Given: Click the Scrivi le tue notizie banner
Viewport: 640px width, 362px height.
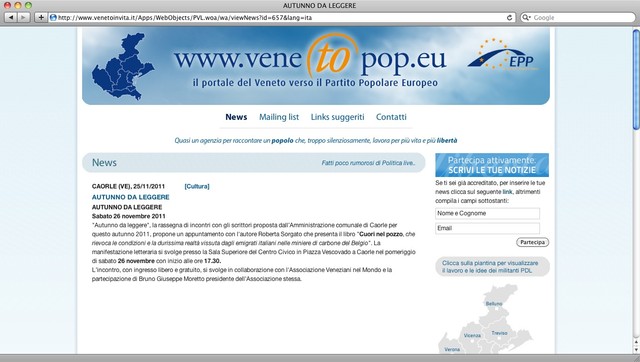Looking at the screenshot, I should (492, 165).
